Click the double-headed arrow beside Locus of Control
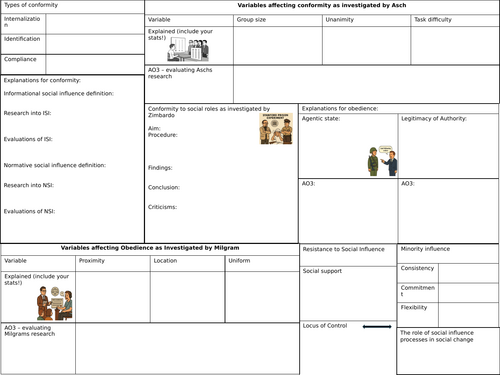Image resolution: width=500 pixels, height=375 pixels. click(377, 327)
